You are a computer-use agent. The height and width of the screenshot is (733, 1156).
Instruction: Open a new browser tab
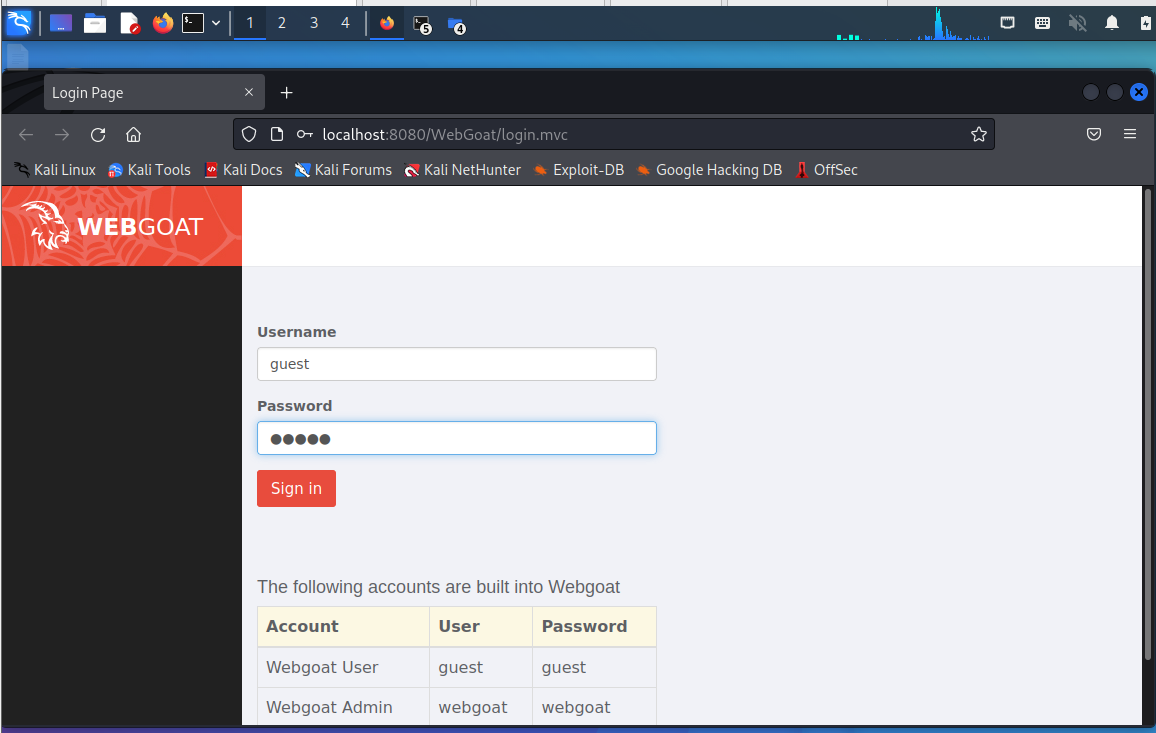(x=287, y=92)
